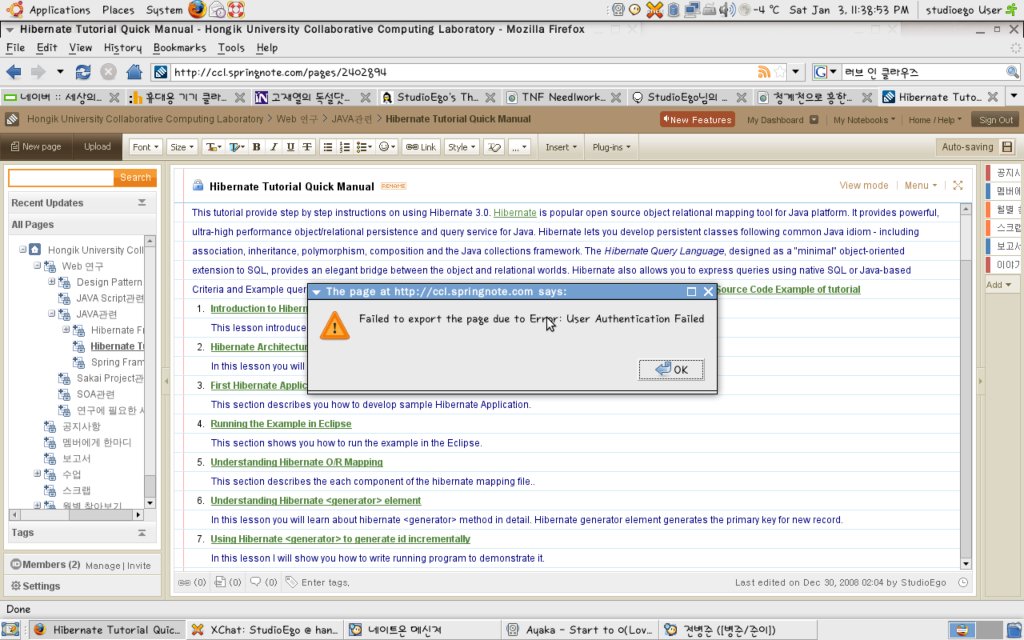The height and width of the screenshot is (640, 1024).
Task: Open the highlight color tool
Action: point(236,147)
